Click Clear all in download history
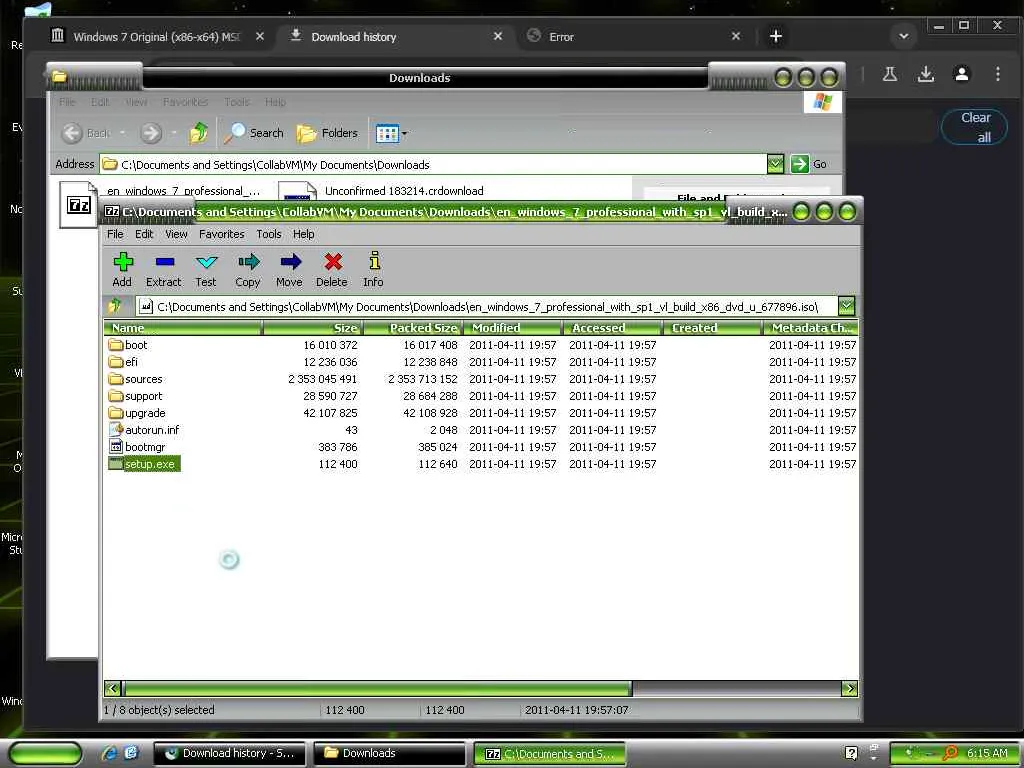1024x768 pixels. (x=975, y=127)
